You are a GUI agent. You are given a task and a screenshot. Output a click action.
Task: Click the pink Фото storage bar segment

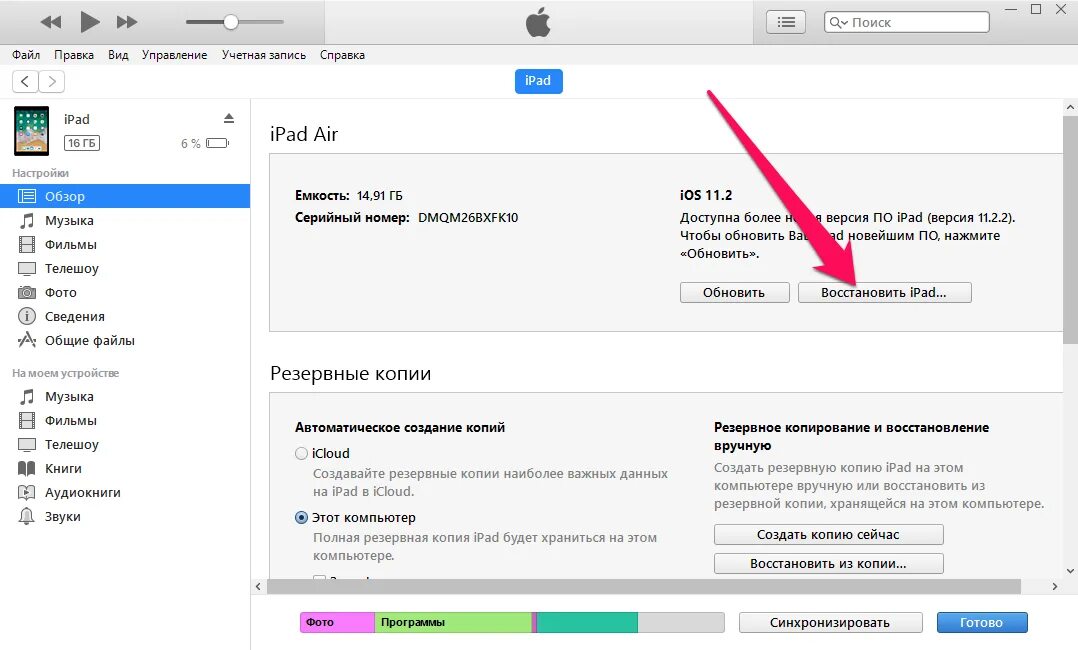coord(338,622)
